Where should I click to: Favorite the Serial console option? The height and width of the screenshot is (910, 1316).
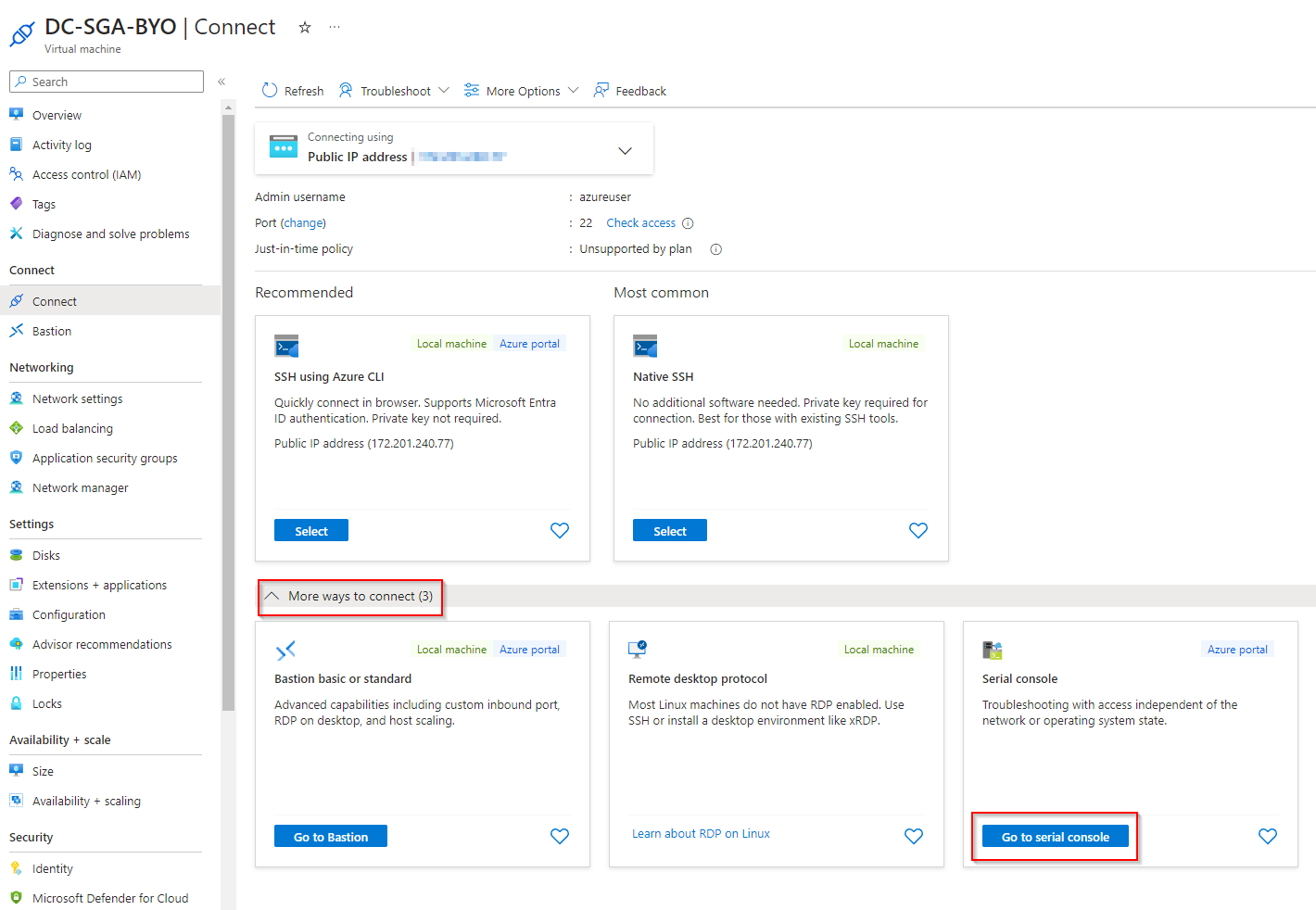click(1267, 836)
